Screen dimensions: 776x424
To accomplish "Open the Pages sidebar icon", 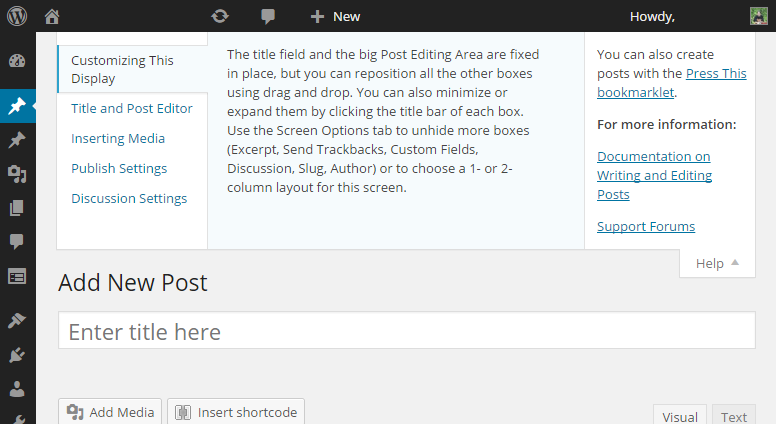I will [17, 209].
